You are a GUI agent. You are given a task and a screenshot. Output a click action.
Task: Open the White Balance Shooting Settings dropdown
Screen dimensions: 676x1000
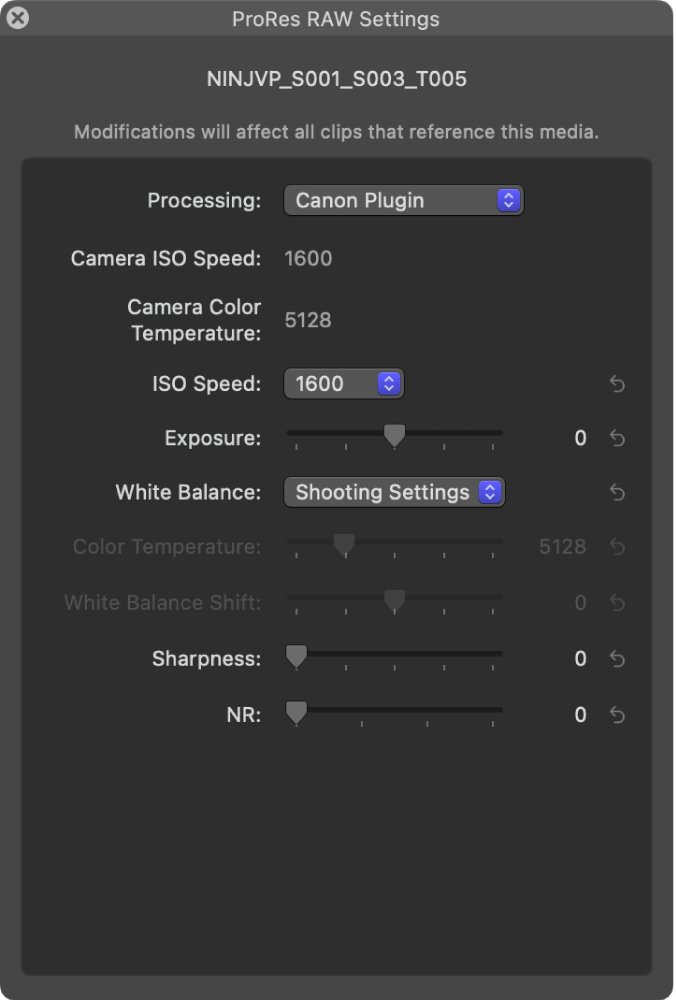(x=394, y=493)
